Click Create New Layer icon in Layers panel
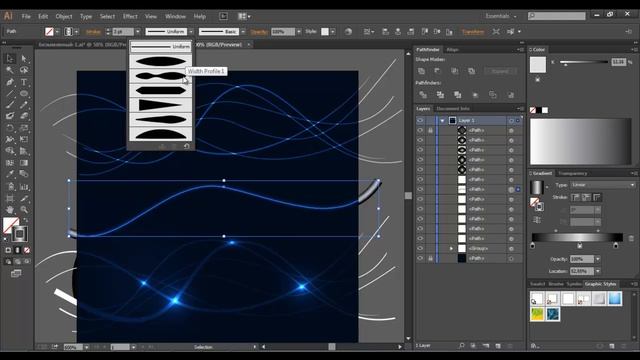Viewport: 640px width, 360px height. 498,346
